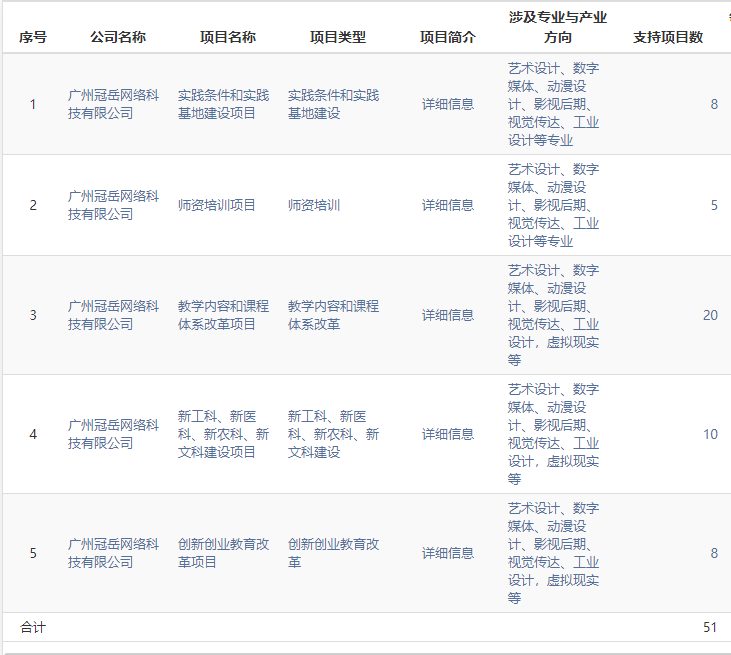This screenshot has height=655, width=731.
Task: Click the 涉及专业与产业方向 column header
Action: (x=558, y=27)
